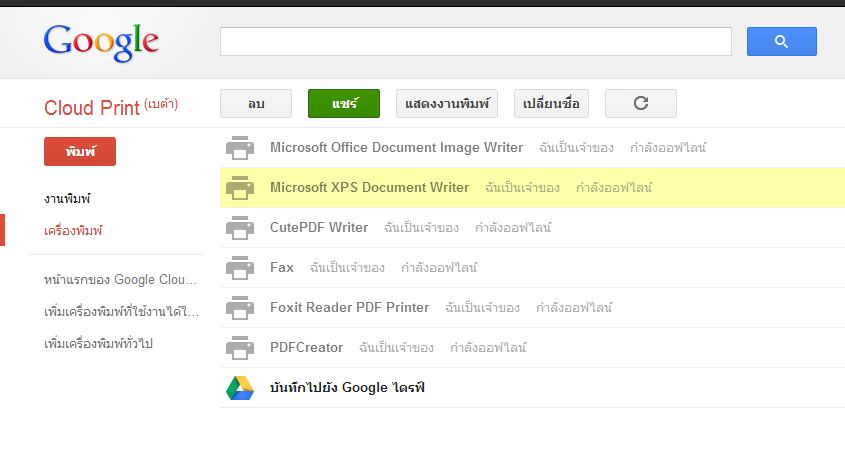
Task: Click printer icon beside CutePDF Writer
Action: click(240, 227)
